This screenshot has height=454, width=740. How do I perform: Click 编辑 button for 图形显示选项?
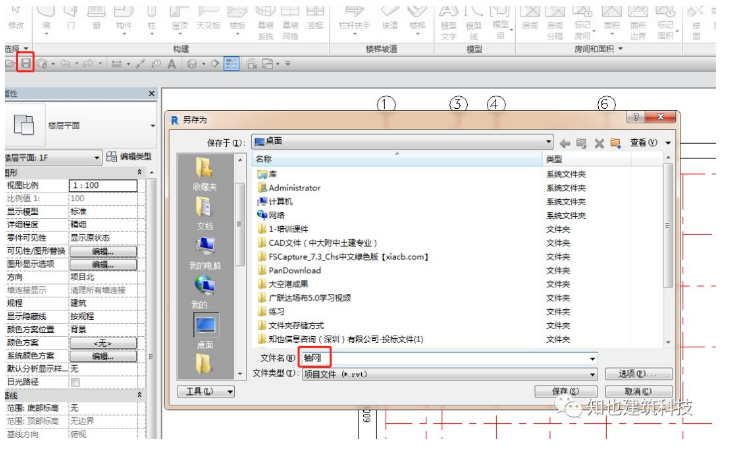103,265
